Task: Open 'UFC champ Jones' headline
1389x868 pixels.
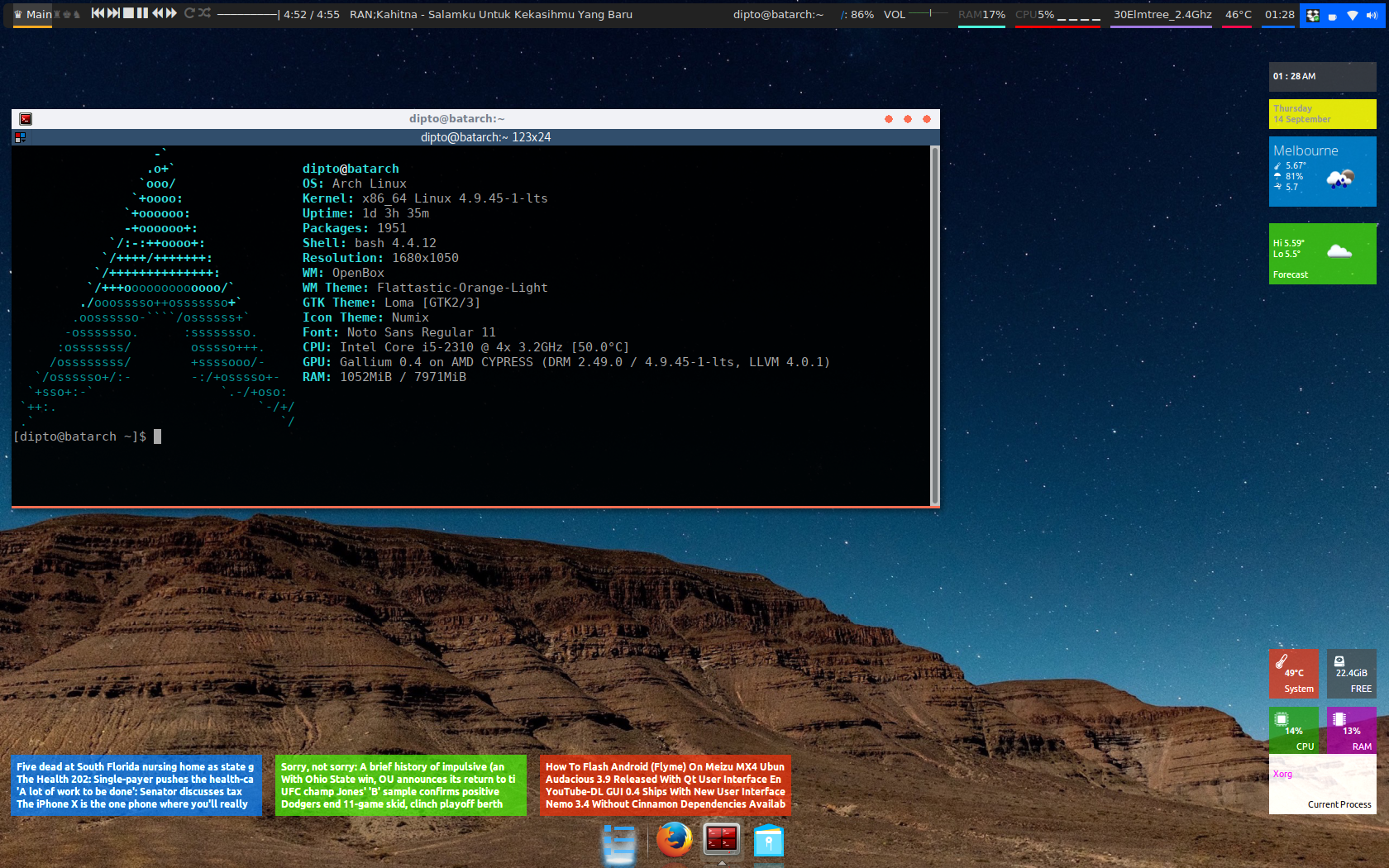Action: [390, 792]
